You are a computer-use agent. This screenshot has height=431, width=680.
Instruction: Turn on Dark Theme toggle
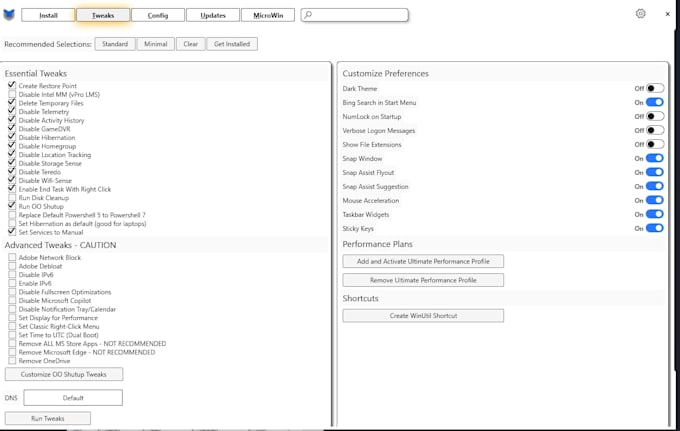click(x=654, y=88)
